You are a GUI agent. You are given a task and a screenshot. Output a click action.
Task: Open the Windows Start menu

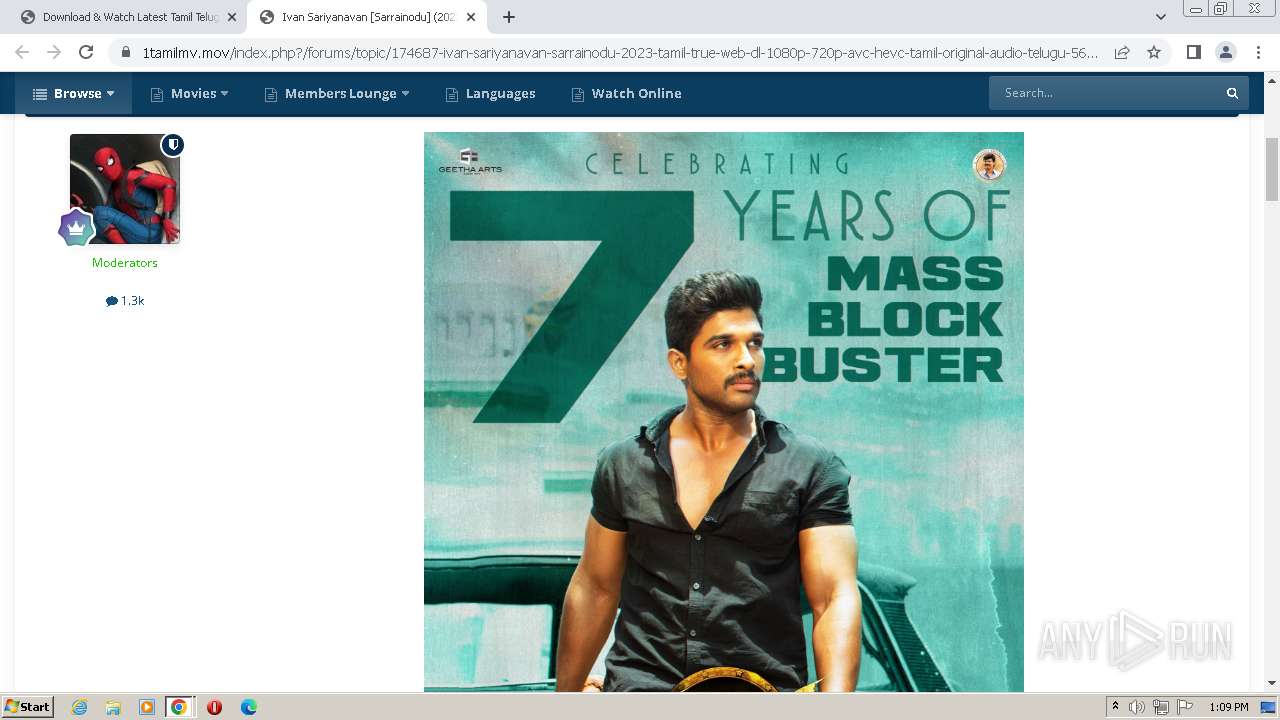(28, 706)
